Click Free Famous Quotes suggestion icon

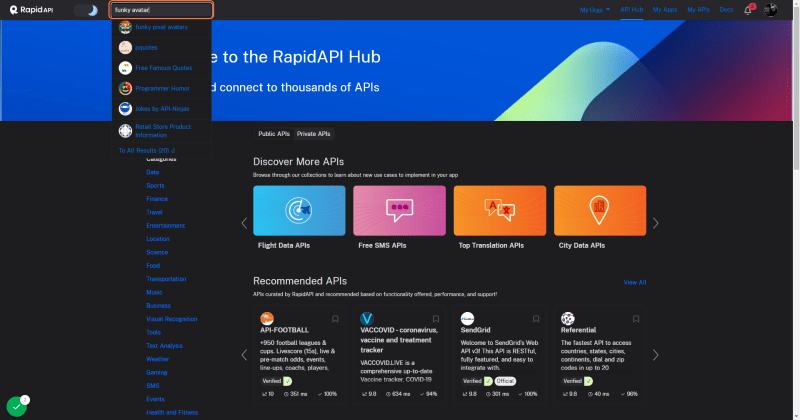(125, 68)
